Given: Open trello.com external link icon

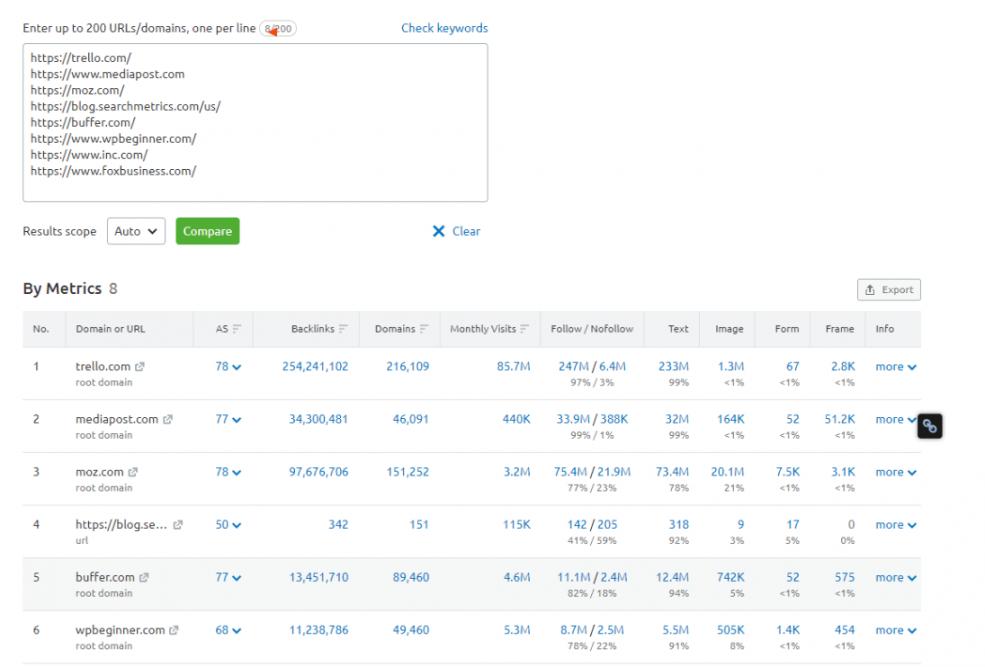Looking at the screenshot, I should (140, 367).
